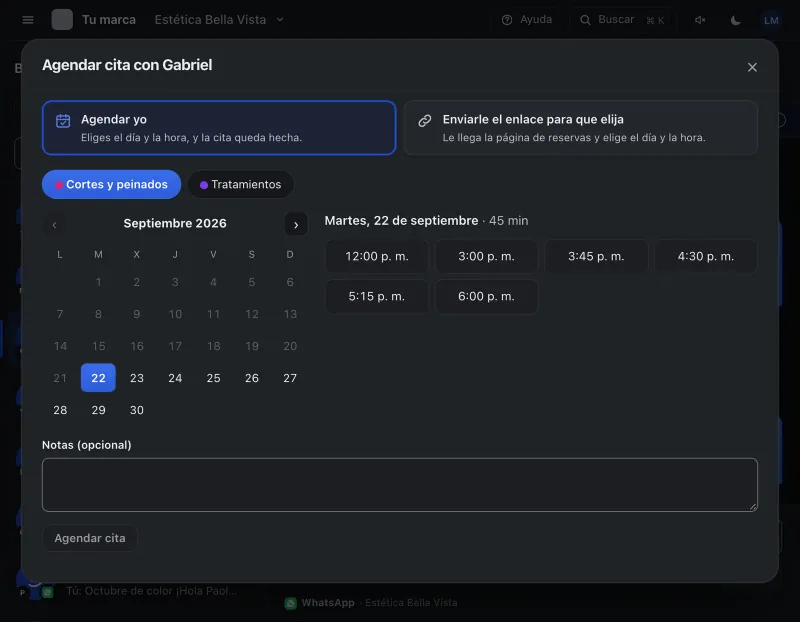The image size is (800, 622).
Task: Click the calendar-check icon in Agendar yo
Action: pyautogui.click(x=63, y=121)
